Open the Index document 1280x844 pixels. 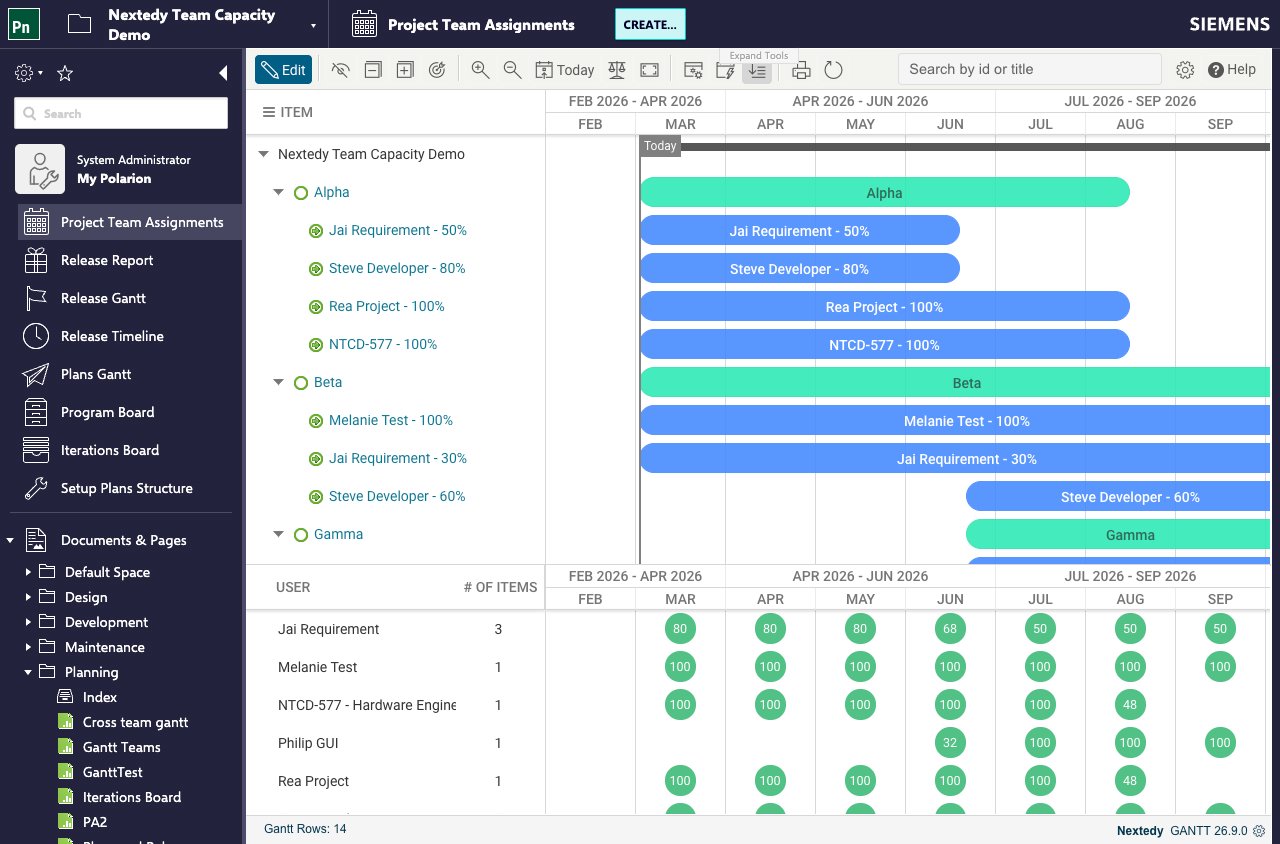pyautogui.click(x=100, y=697)
